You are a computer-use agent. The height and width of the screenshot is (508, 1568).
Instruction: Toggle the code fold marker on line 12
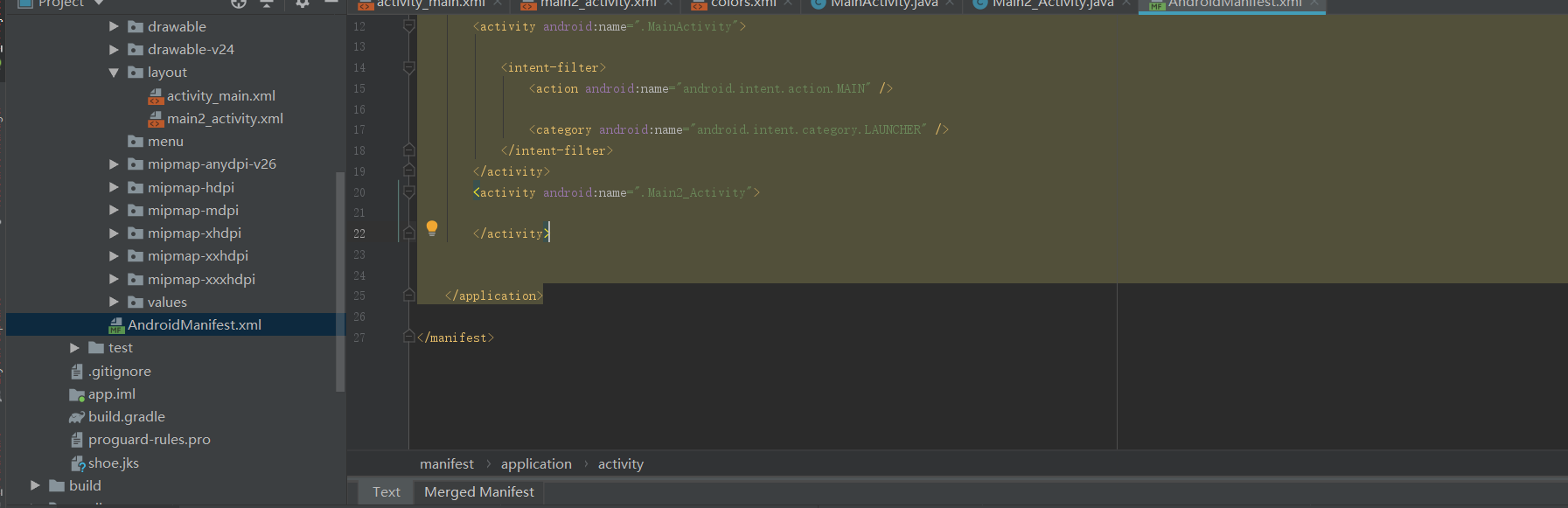tap(408, 26)
